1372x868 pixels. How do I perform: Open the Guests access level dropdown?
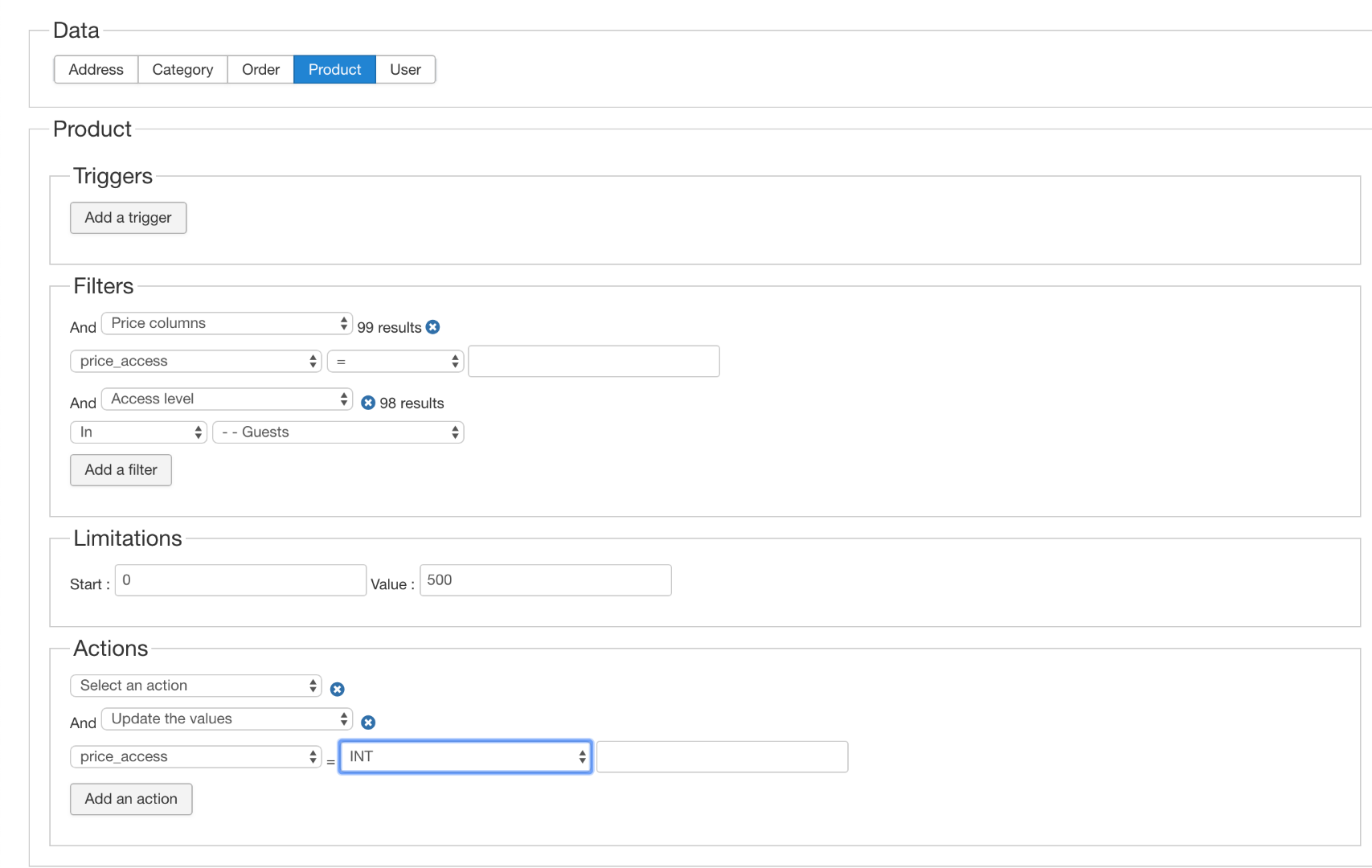click(338, 432)
